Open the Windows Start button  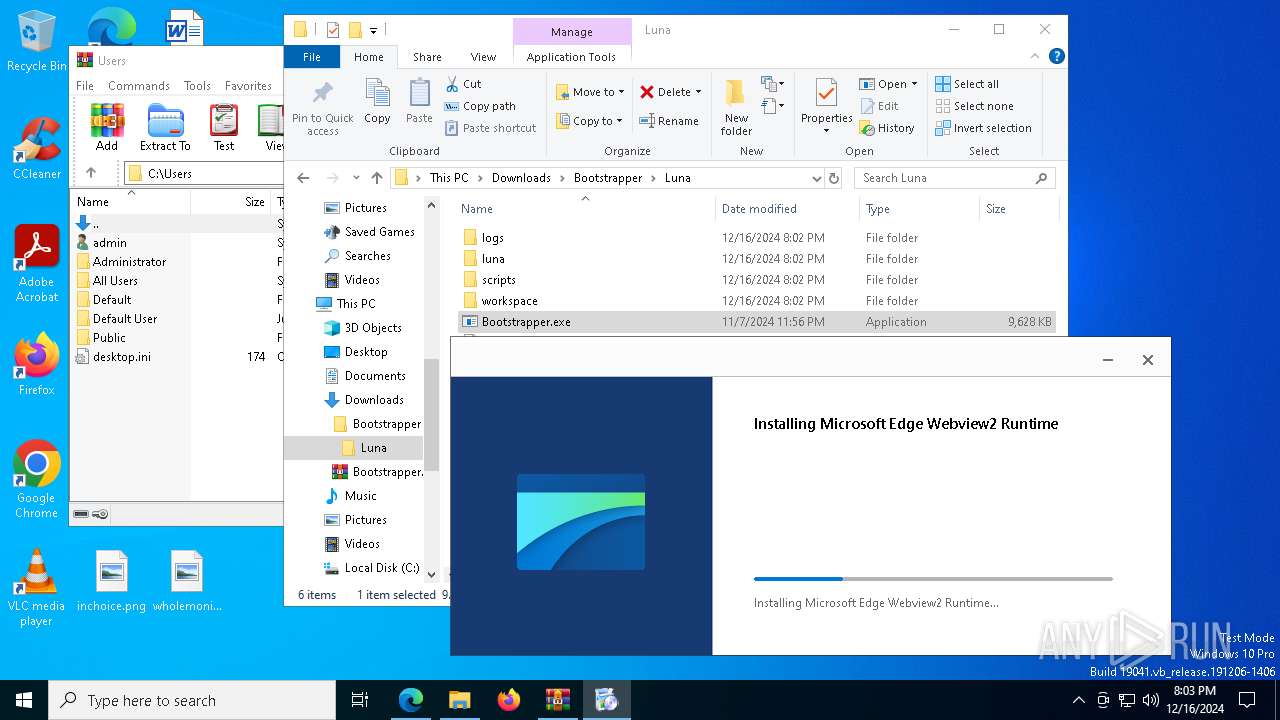[x=24, y=700]
